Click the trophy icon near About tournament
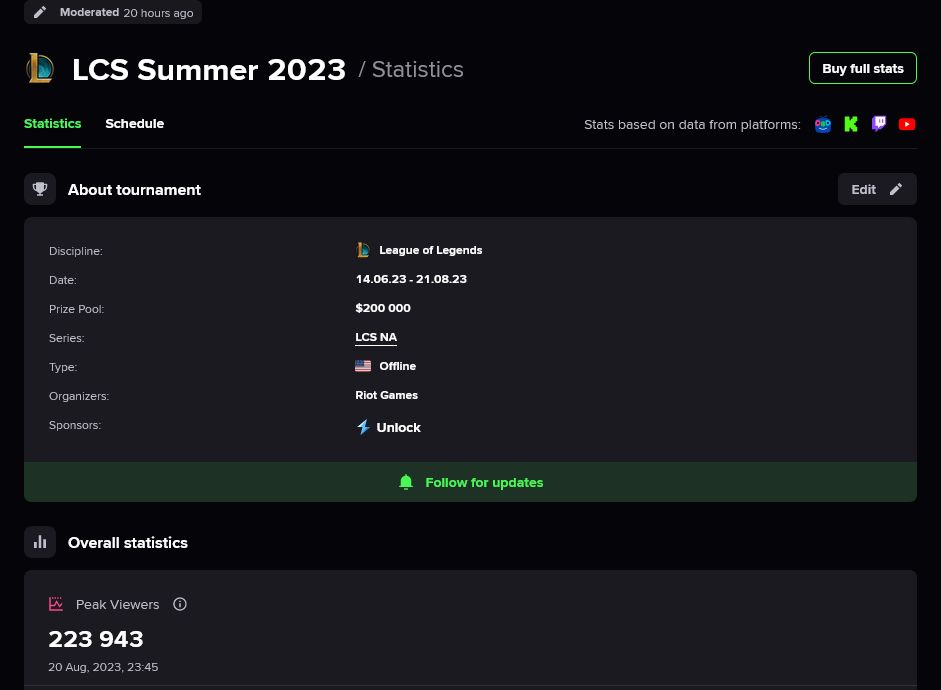Screen dimensions: 941x690 [x=40, y=189]
